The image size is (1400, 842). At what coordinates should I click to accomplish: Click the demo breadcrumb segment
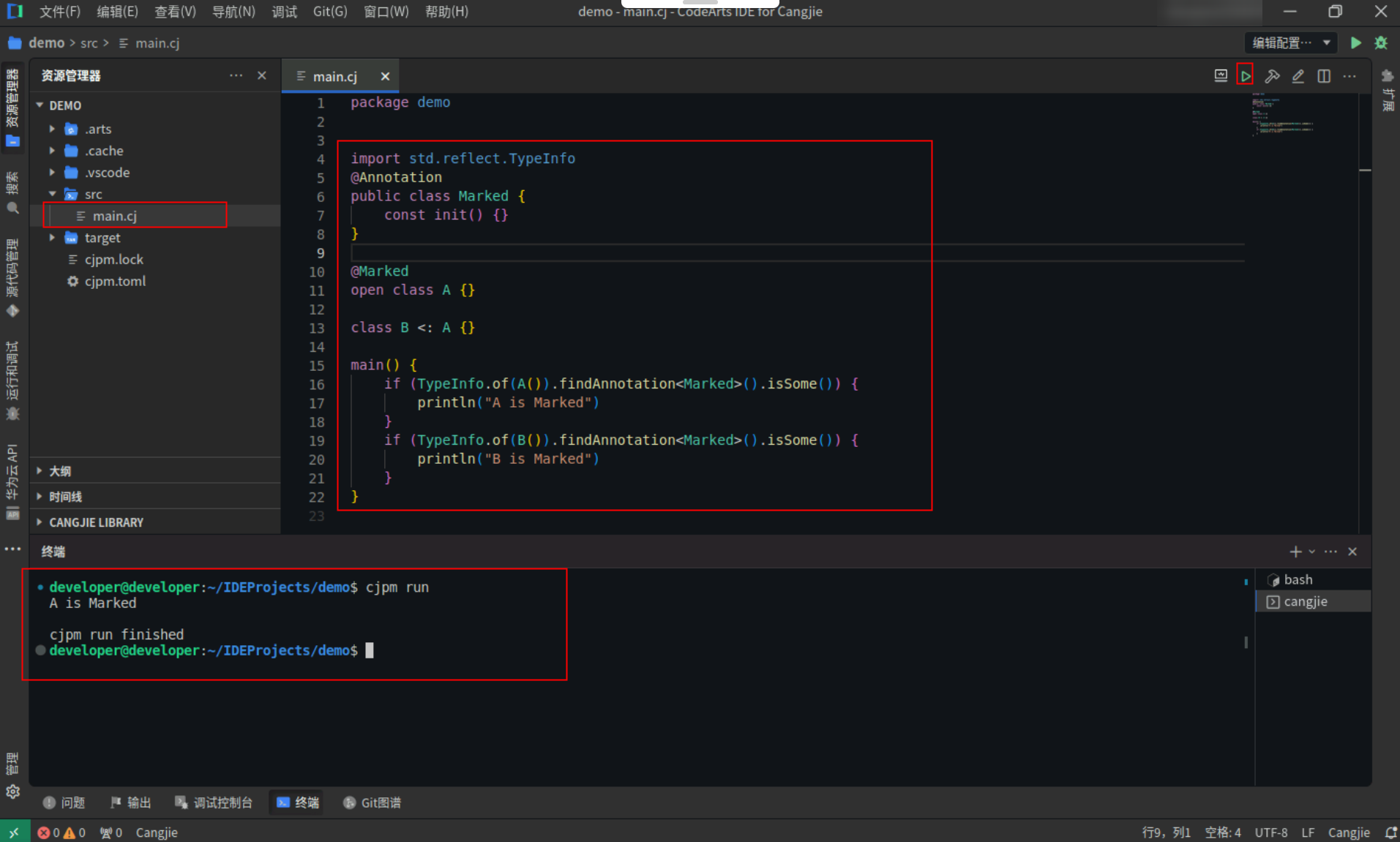tap(46, 43)
